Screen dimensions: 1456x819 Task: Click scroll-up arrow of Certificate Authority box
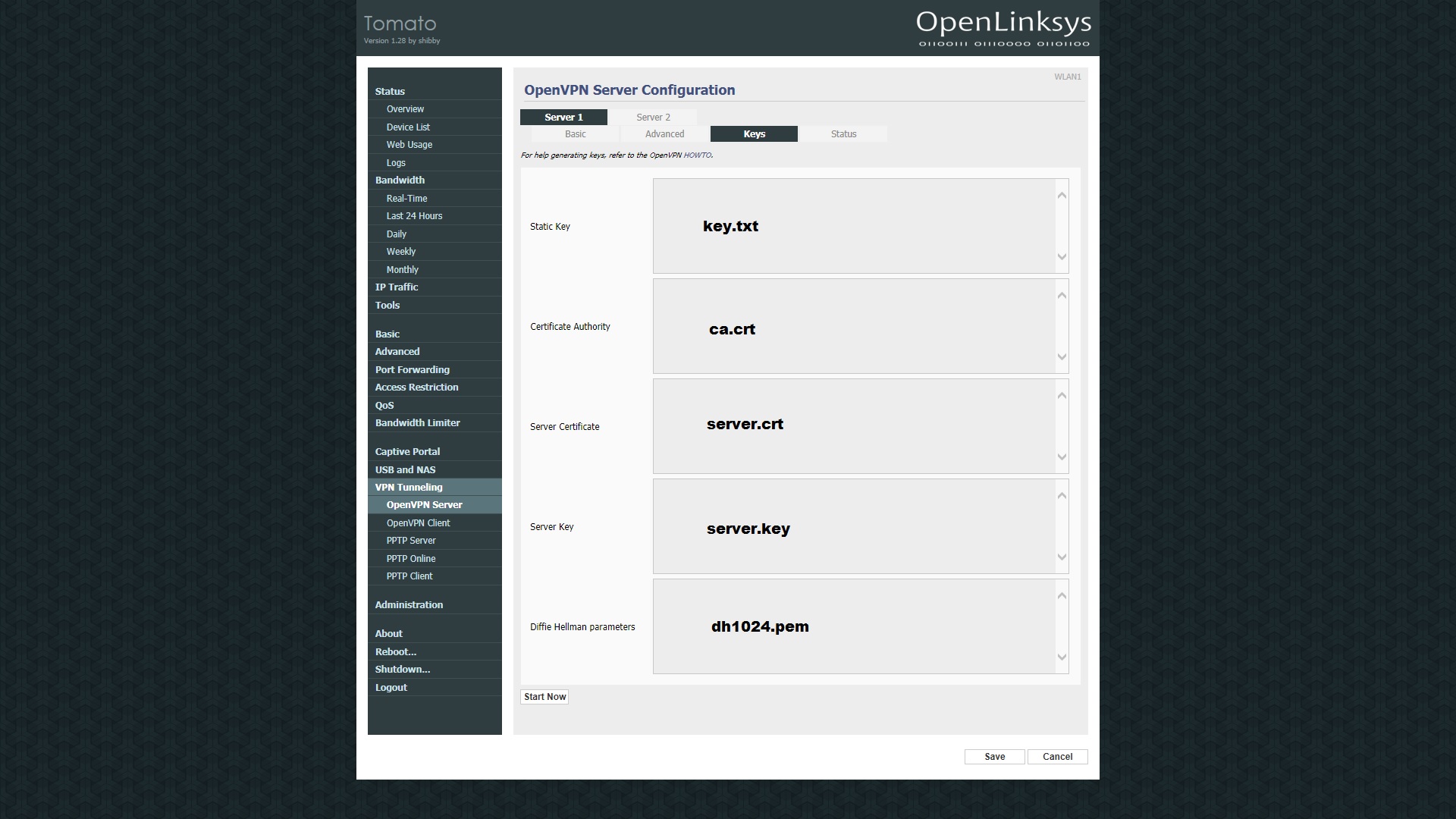1062,296
